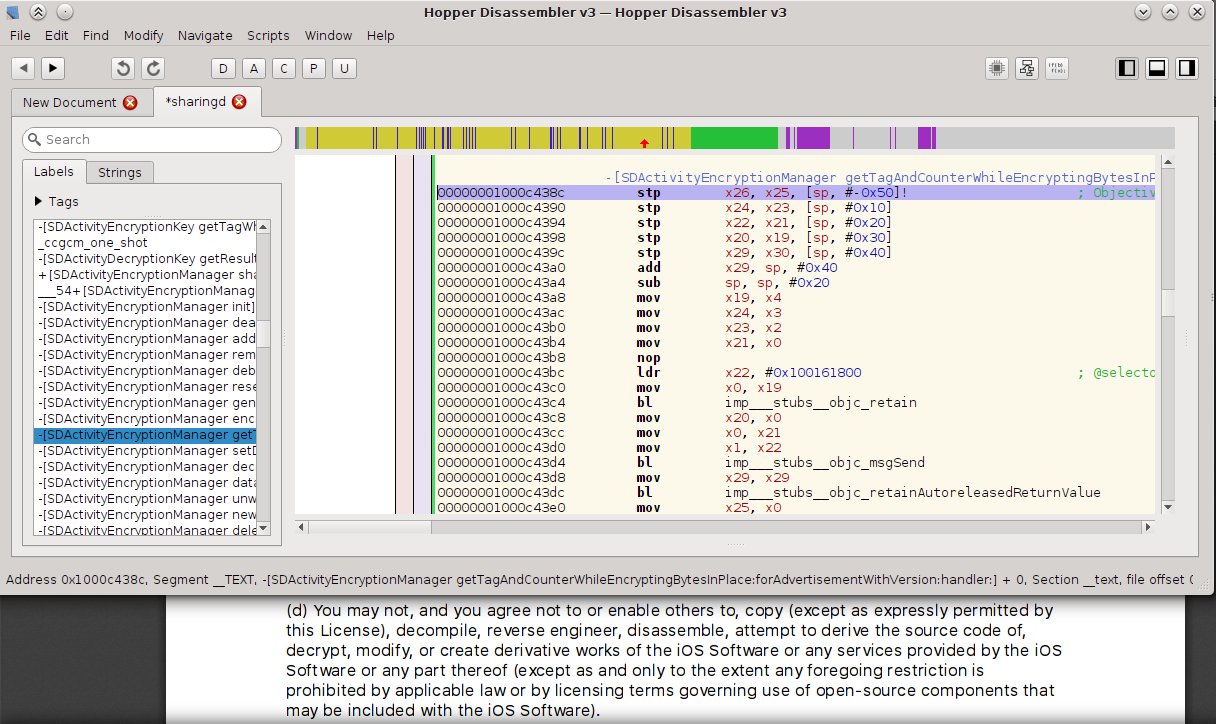Open the Modify menu
Image resolution: width=1216 pixels, height=724 pixels.
[144, 35]
